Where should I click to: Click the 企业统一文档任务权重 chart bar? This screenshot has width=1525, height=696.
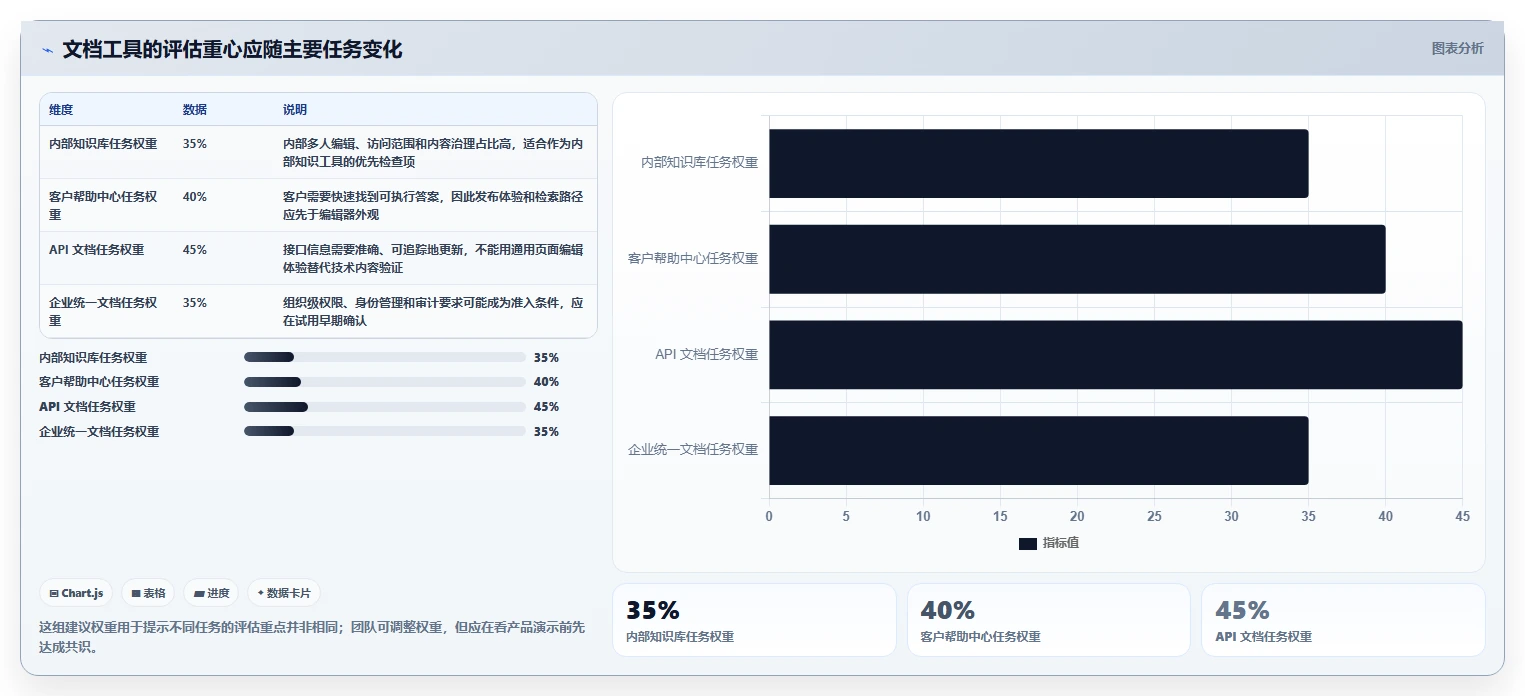pyautogui.click(x=1038, y=451)
